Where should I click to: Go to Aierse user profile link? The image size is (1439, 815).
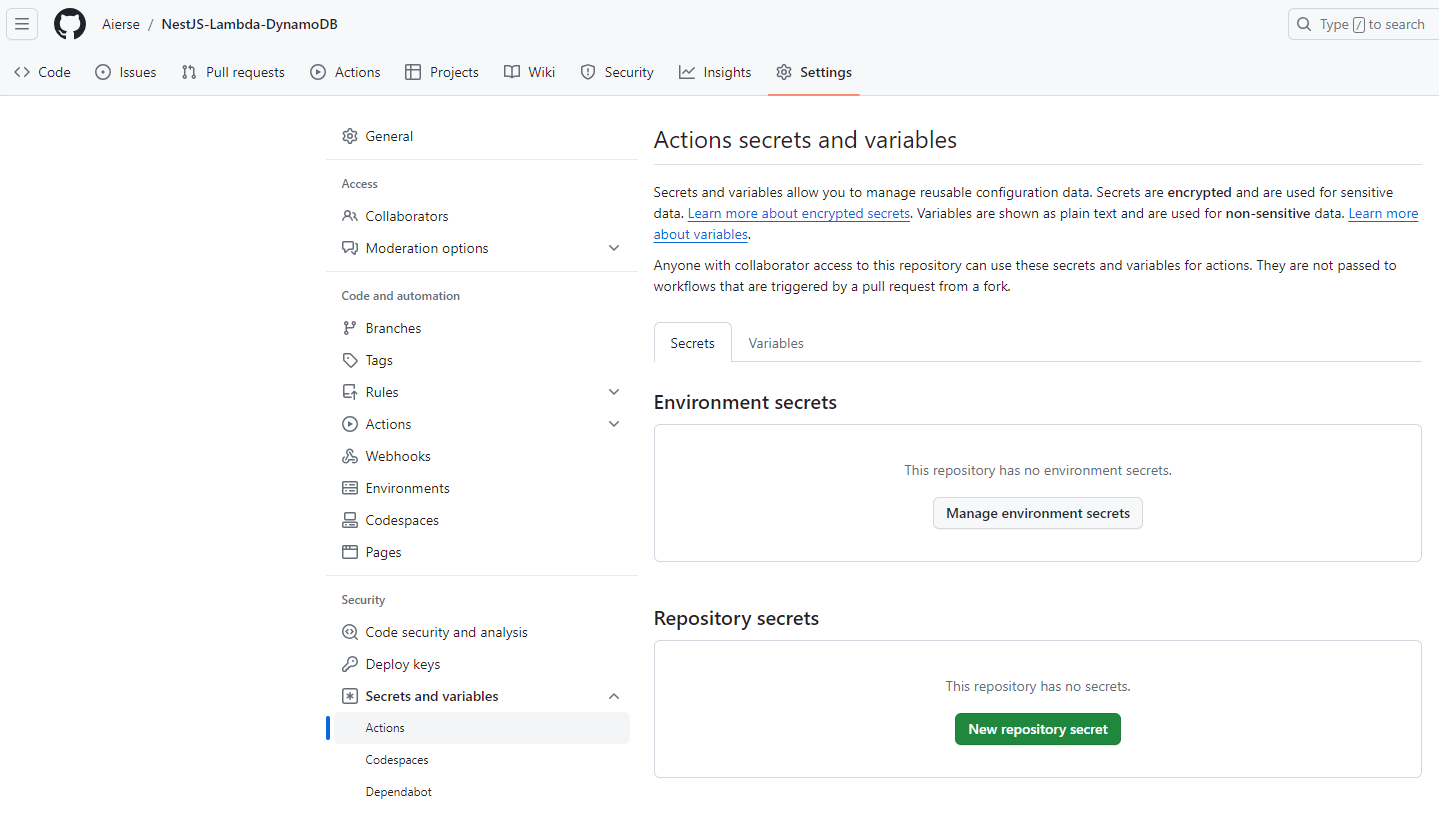click(x=121, y=24)
